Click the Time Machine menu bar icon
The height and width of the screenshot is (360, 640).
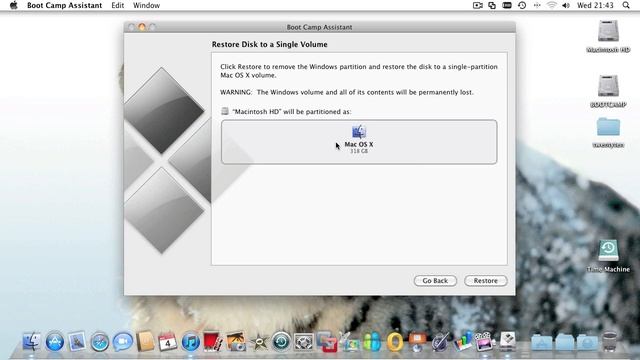pyautogui.click(x=522, y=5)
